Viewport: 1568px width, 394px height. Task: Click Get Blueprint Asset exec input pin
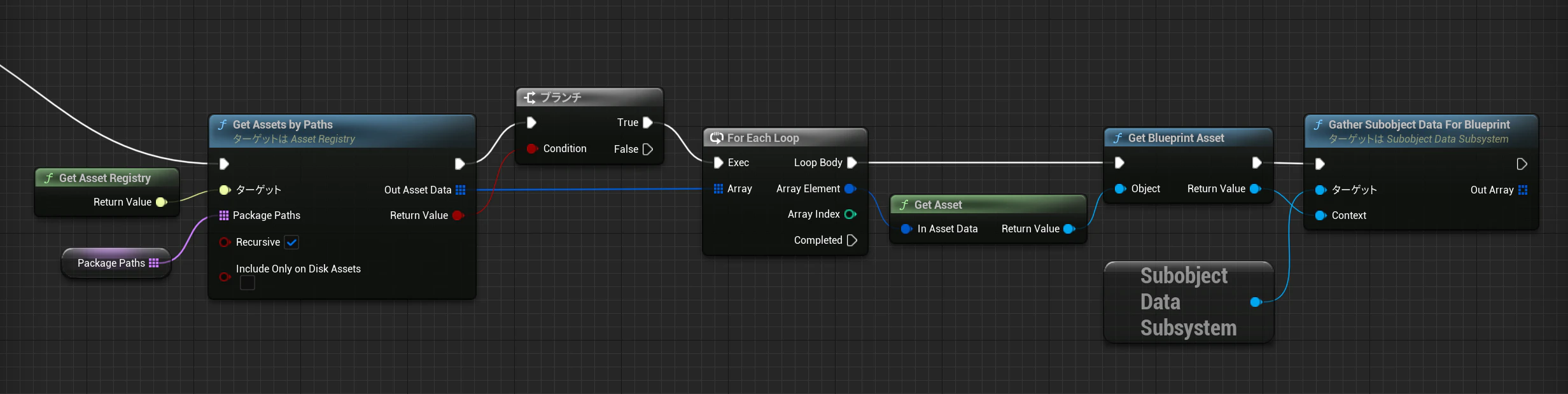pyautogui.click(x=1119, y=162)
